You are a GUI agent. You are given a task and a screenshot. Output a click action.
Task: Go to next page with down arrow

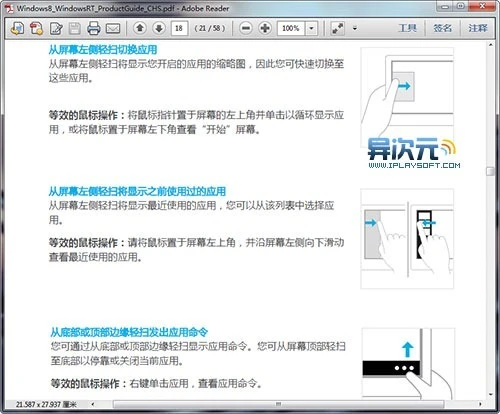(x=159, y=28)
